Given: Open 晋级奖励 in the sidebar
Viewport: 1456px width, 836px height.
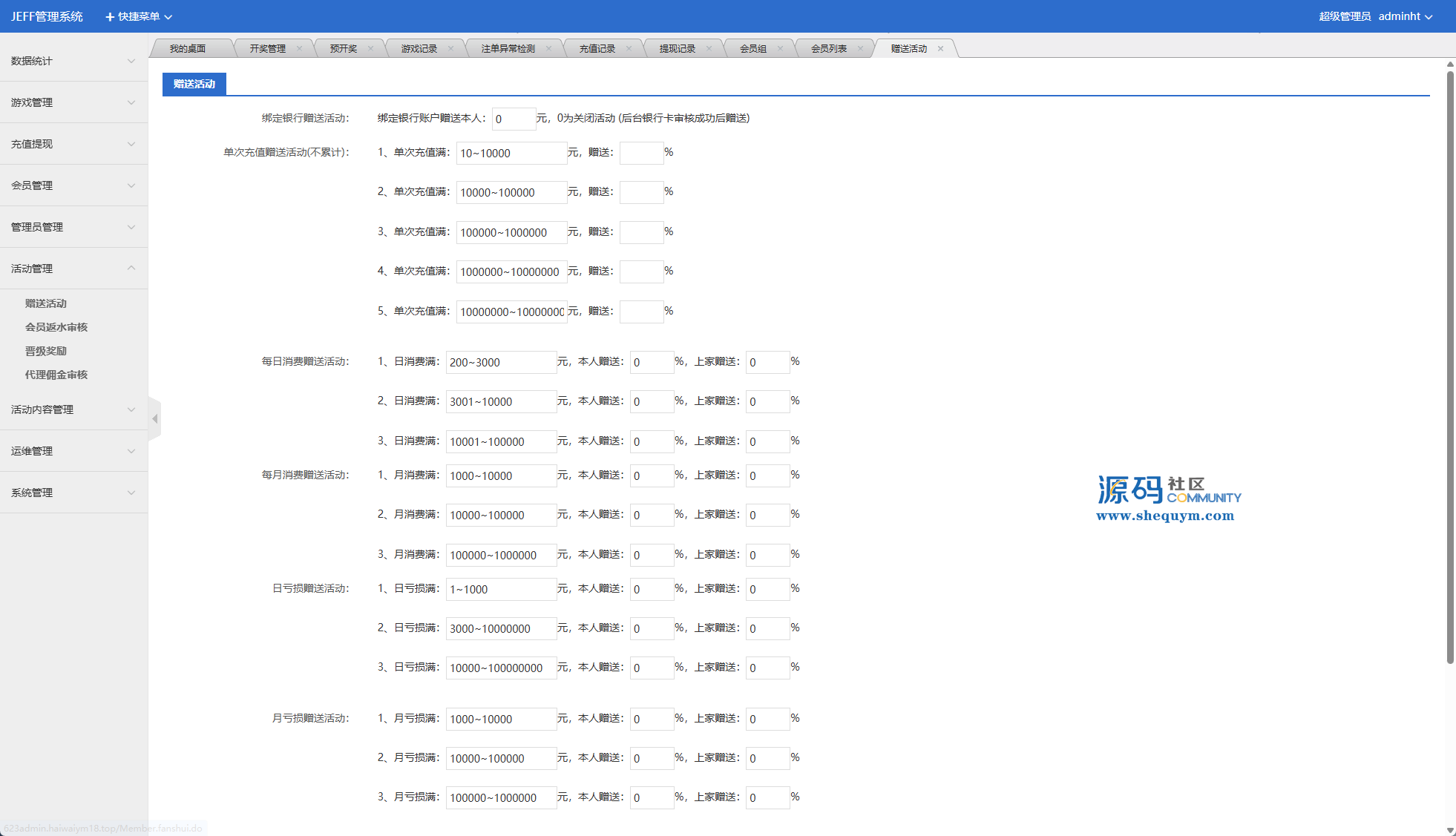Looking at the screenshot, I should pyautogui.click(x=46, y=351).
